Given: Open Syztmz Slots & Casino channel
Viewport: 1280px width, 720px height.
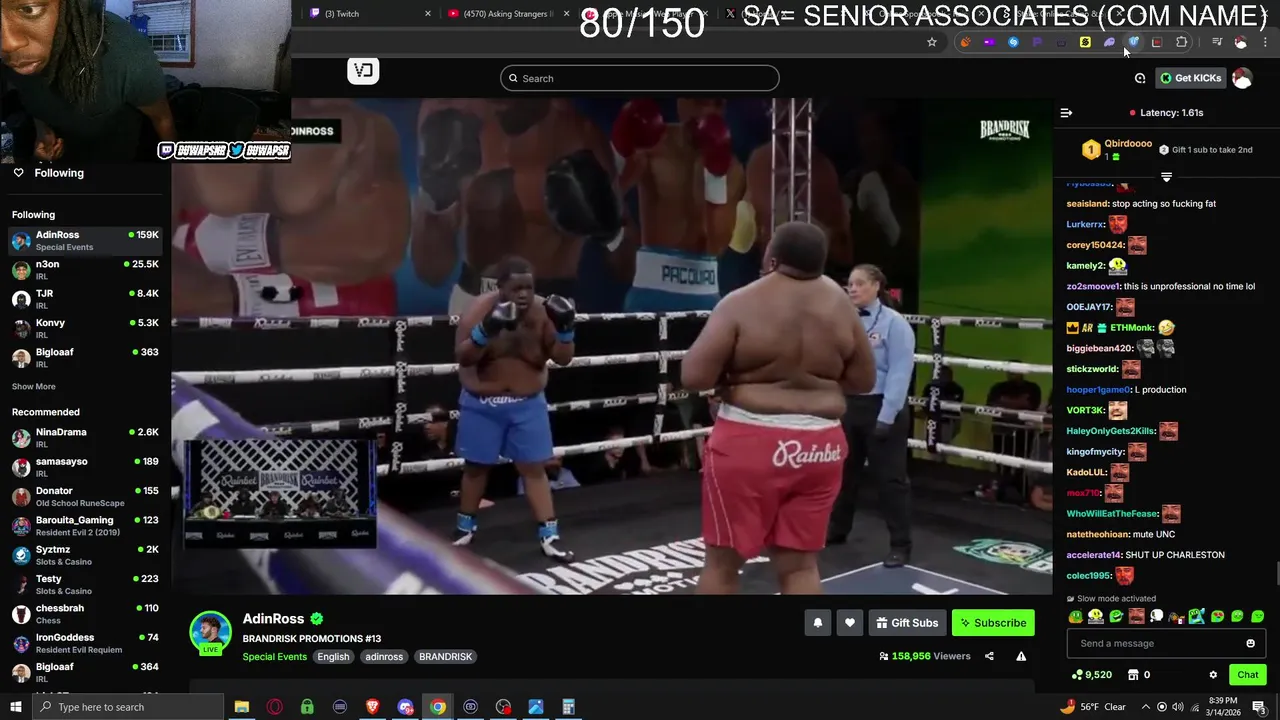Looking at the screenshot, I should click(85, 554).
